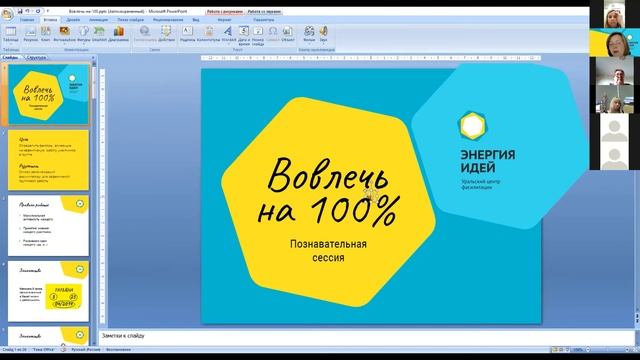Insert clip art with the Клип button
This screenshot has width=640, height=360.
click(x=46, y=34)
